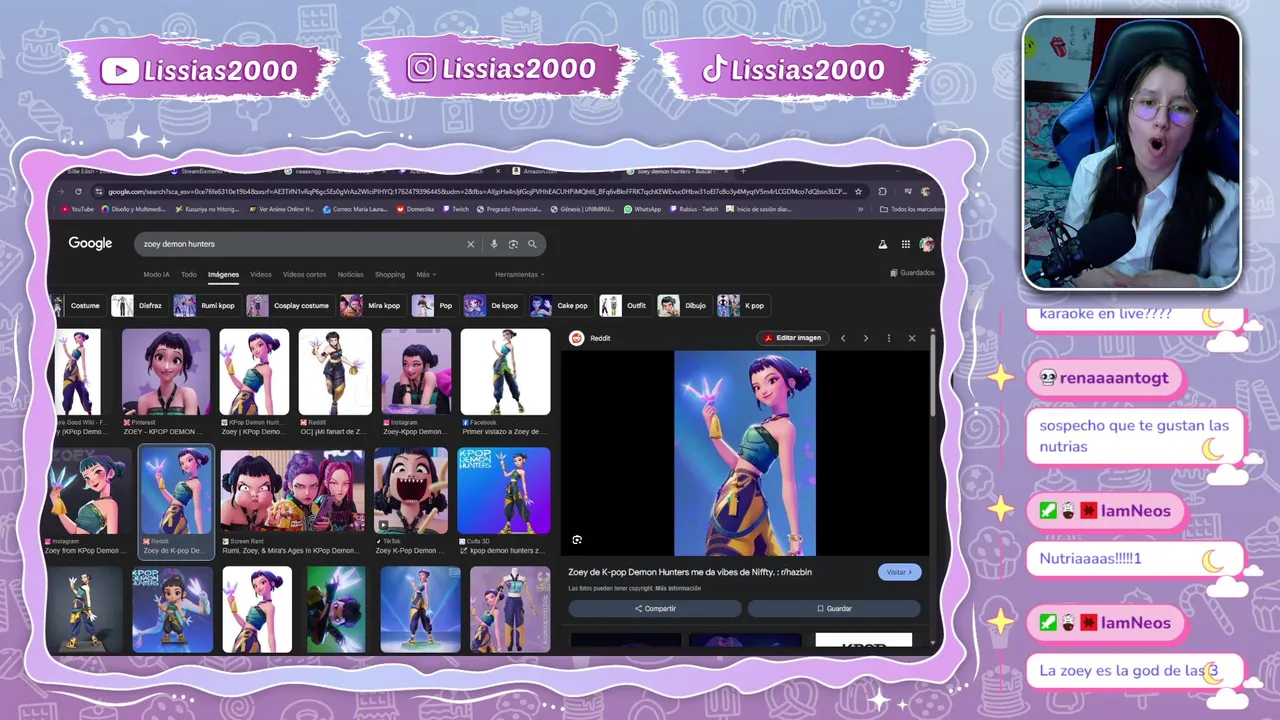
Task: Apply the 'Outfit' filter chip
Action: tap(625, 306)
